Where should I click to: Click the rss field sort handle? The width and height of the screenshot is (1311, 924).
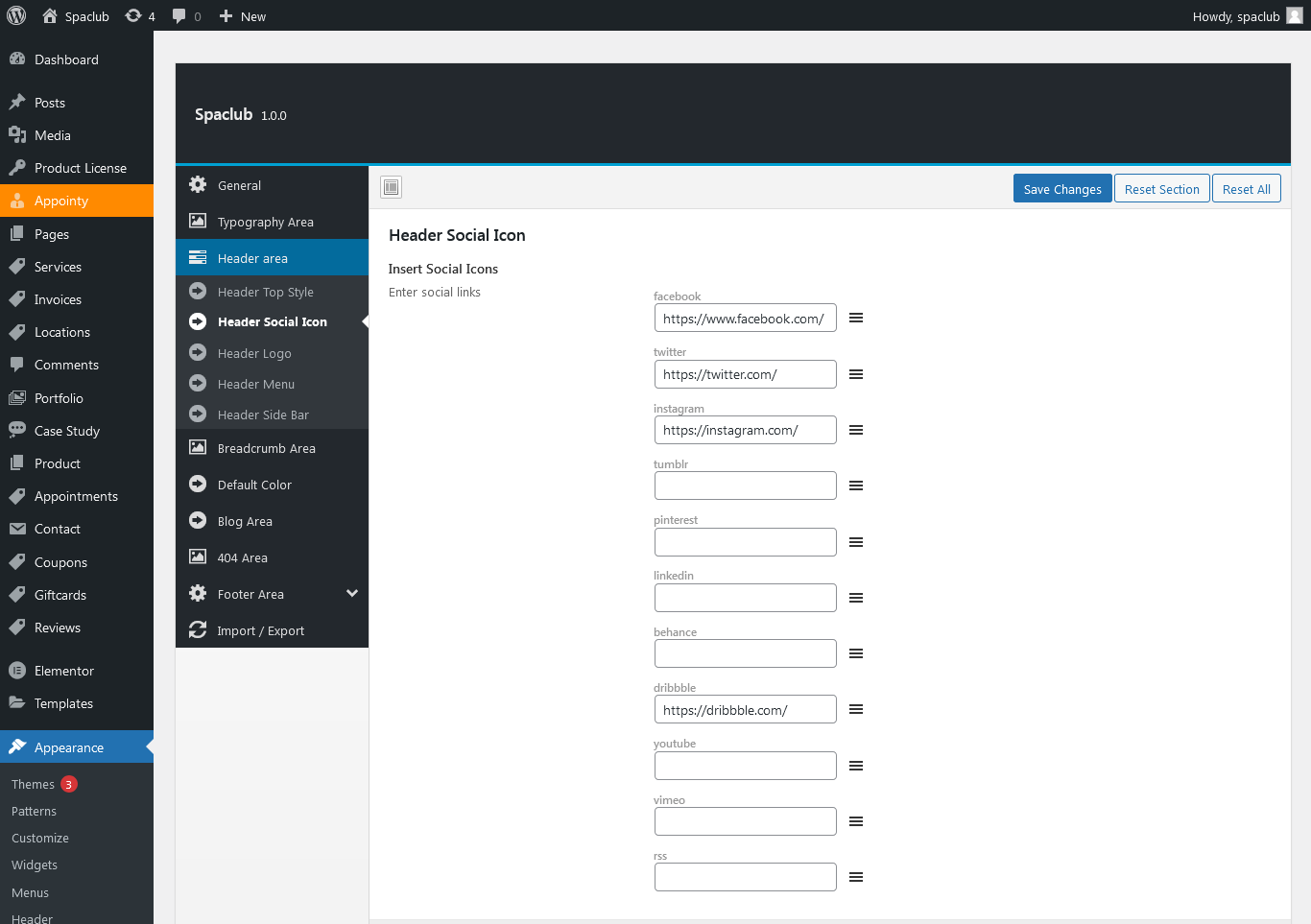tap(856, 877)
